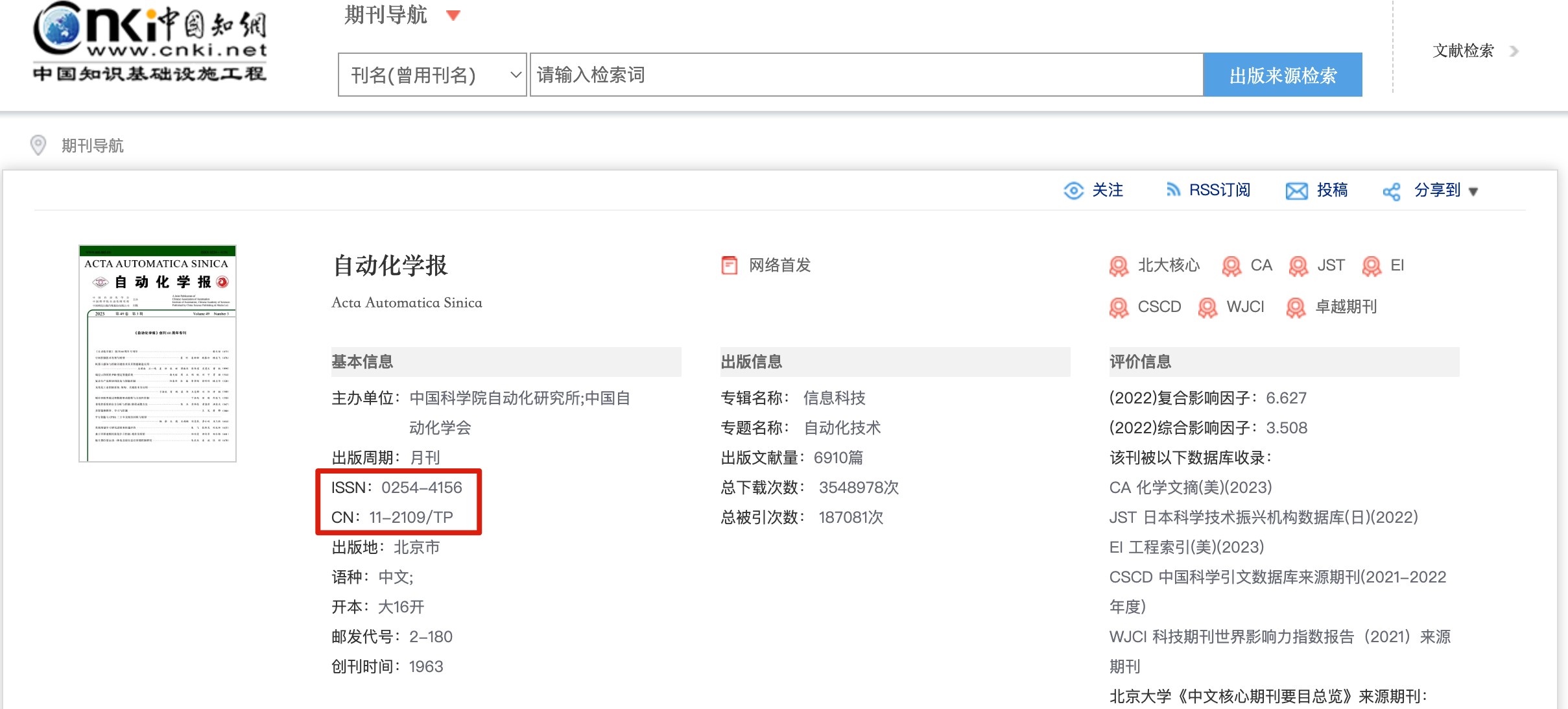The width and height of the screenshot is (1568, 709).
Task: Expand the 分享到 dropdown arrow
Action: tap(1473, 191)
